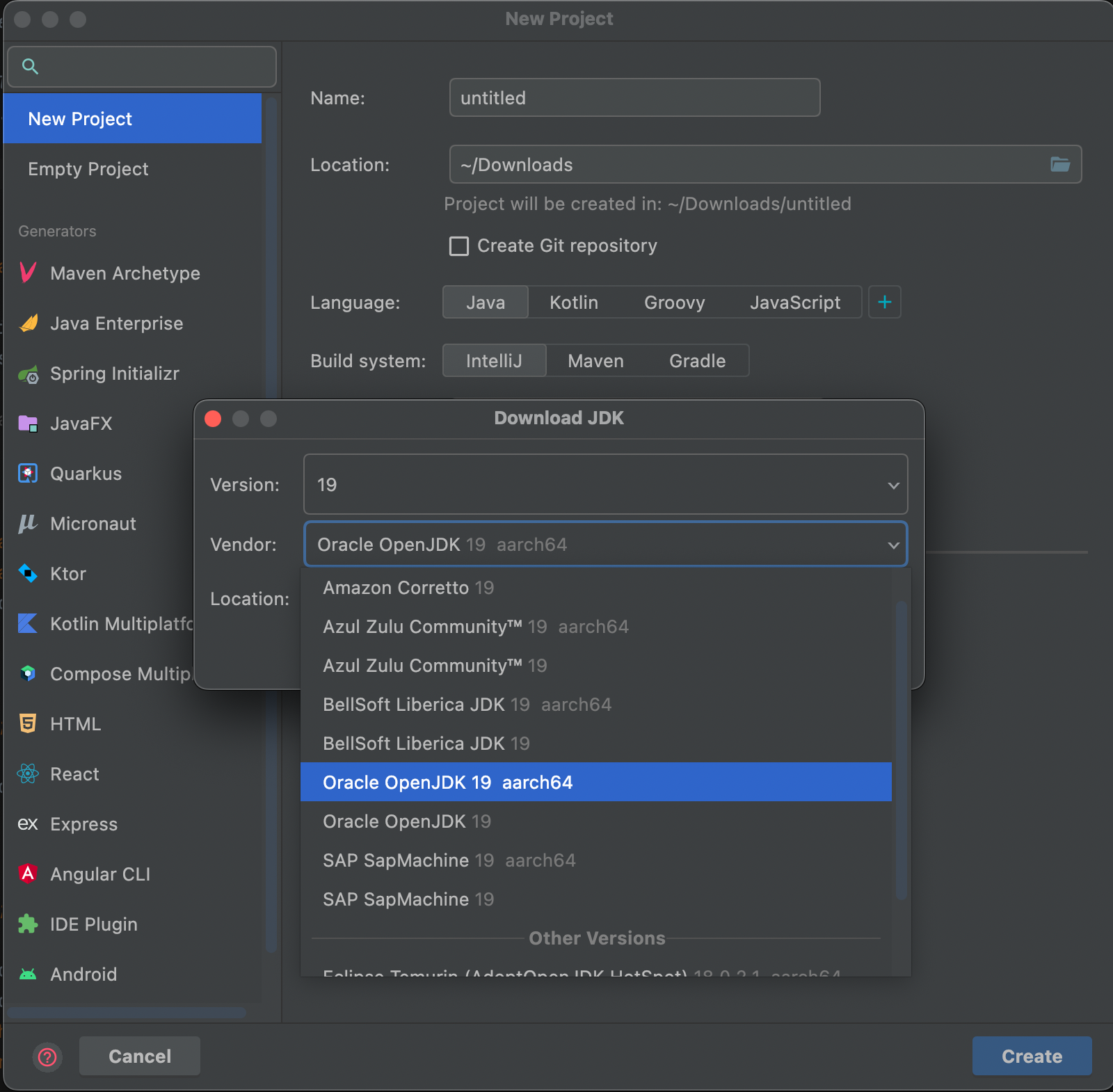Click the Micronaut mu icon

28,523
